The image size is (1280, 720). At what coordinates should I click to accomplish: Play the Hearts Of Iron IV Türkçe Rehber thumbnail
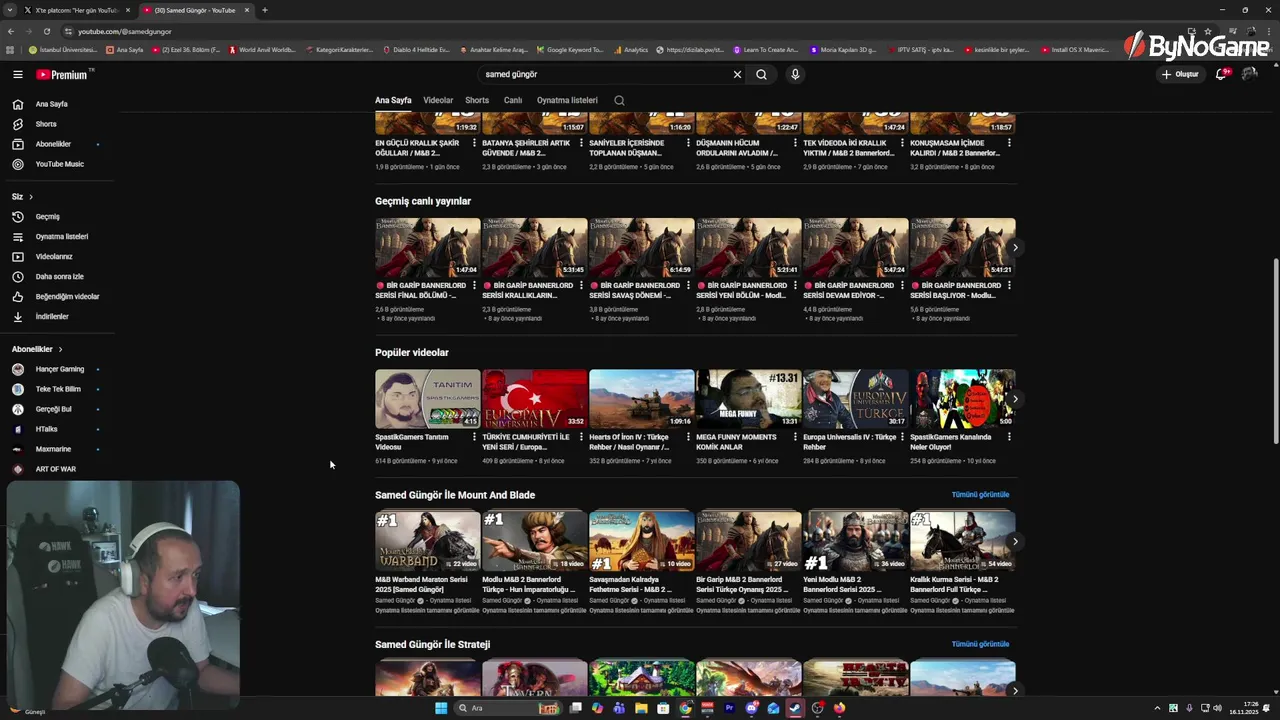click(x=641, y=399)
